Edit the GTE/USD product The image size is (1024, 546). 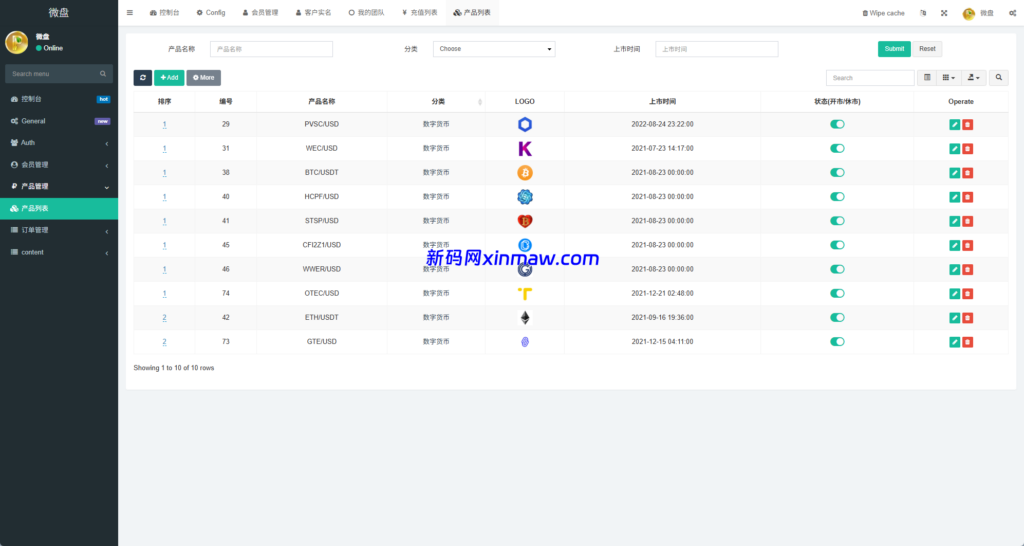point(954,342)
